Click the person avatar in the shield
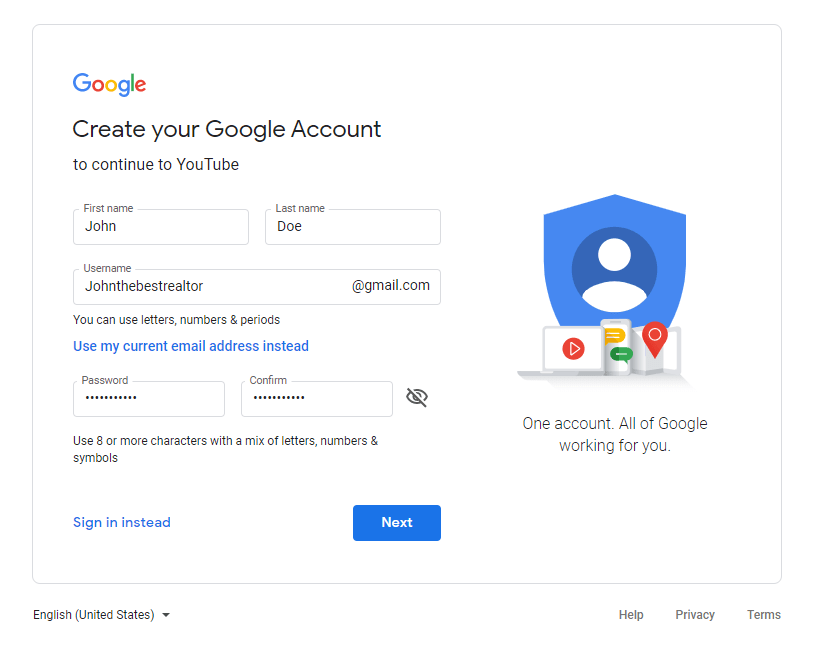Viewport: 813px width, 649px height. click(614, 270)
